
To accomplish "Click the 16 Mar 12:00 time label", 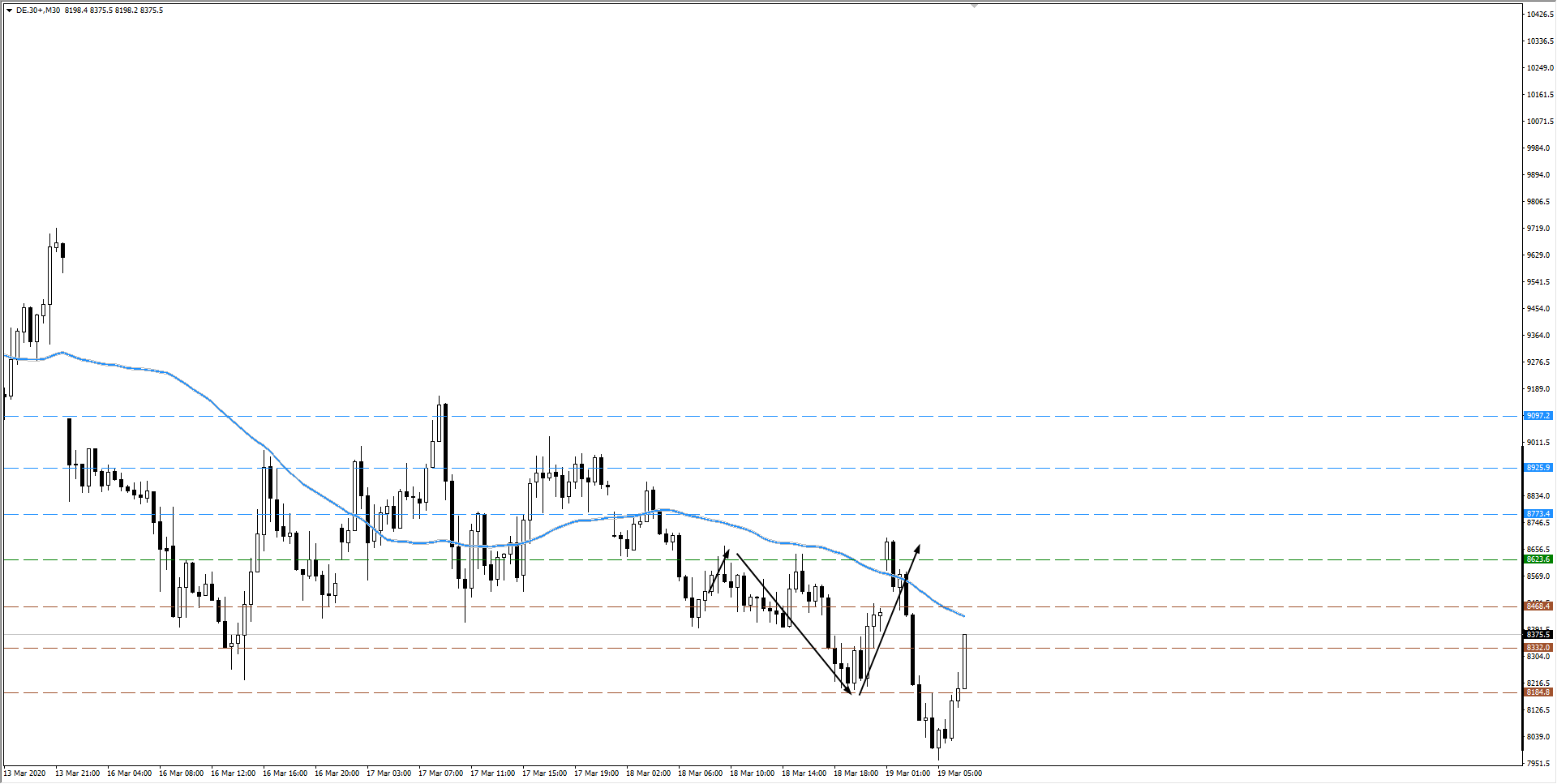I will point(233,773).
